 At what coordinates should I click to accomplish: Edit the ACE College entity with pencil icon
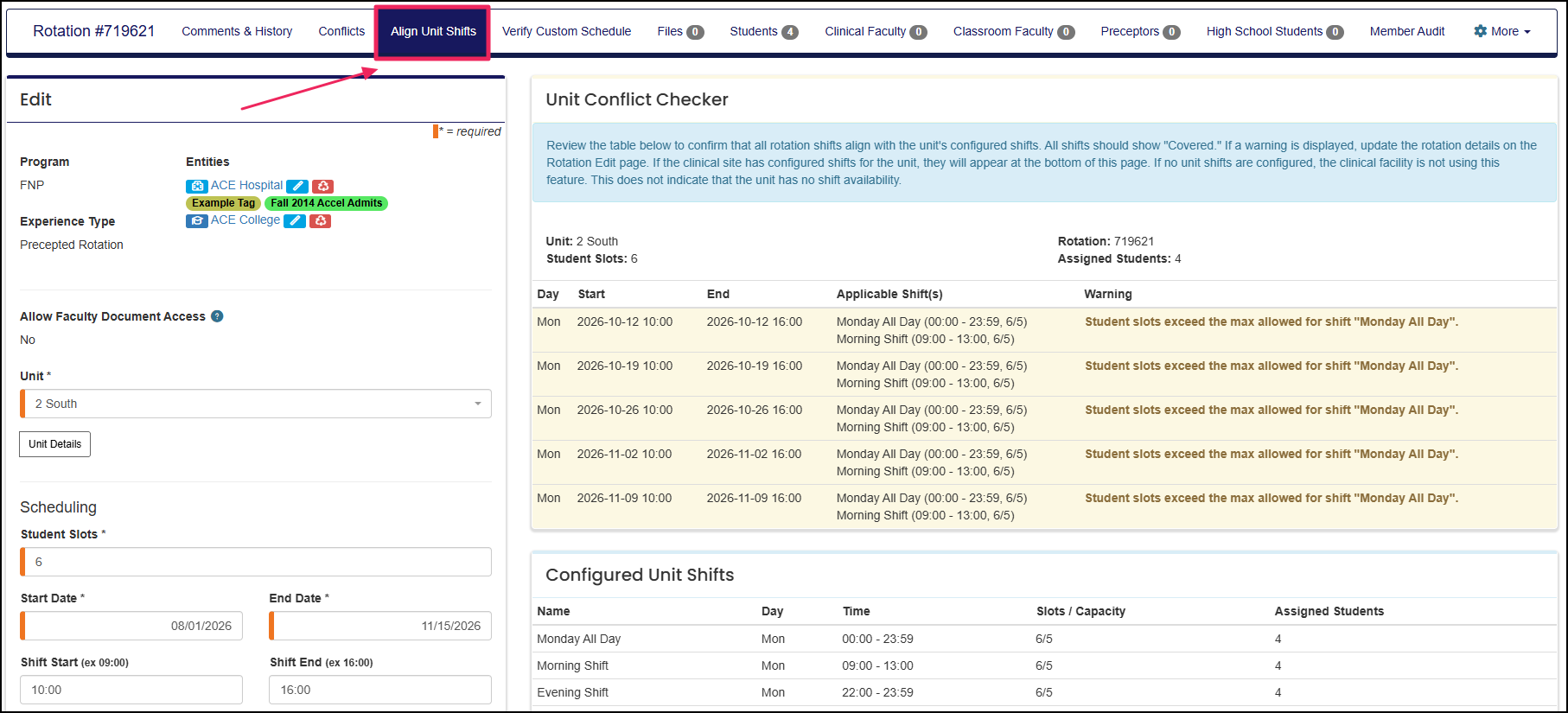click(x=295, y=220)
